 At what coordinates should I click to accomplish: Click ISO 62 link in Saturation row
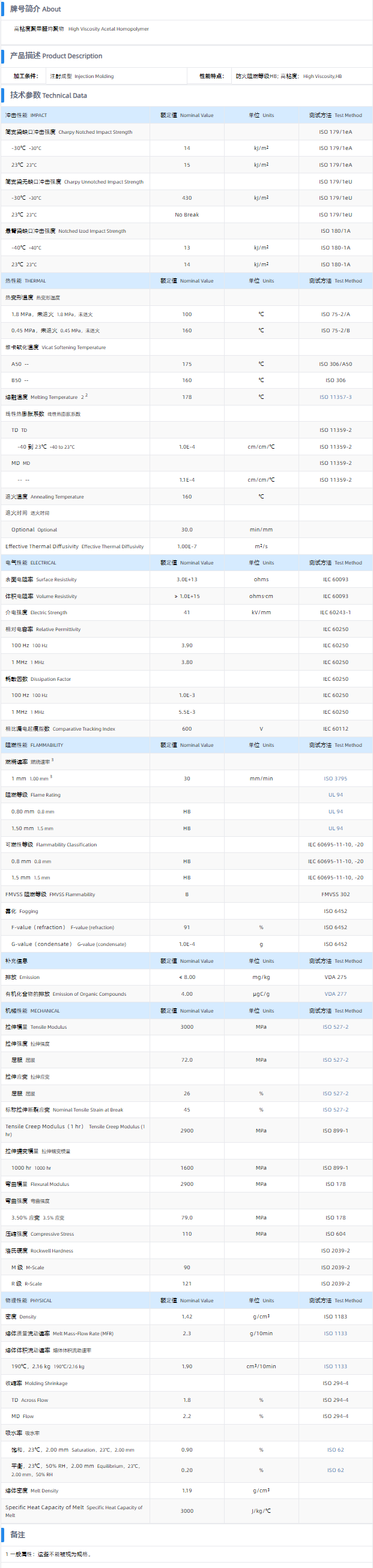click(x=335, y=1450)
